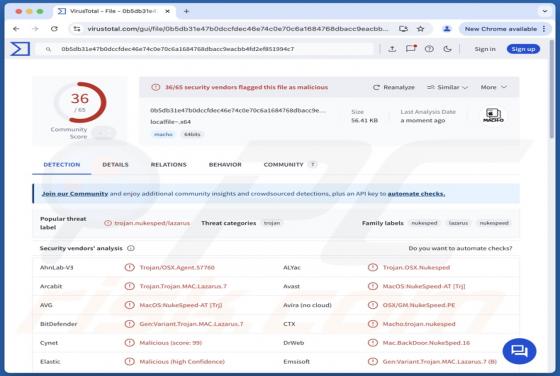Screen dimensions: 560x376
Task: Click the install app icon in address bar
Action: 403,29
